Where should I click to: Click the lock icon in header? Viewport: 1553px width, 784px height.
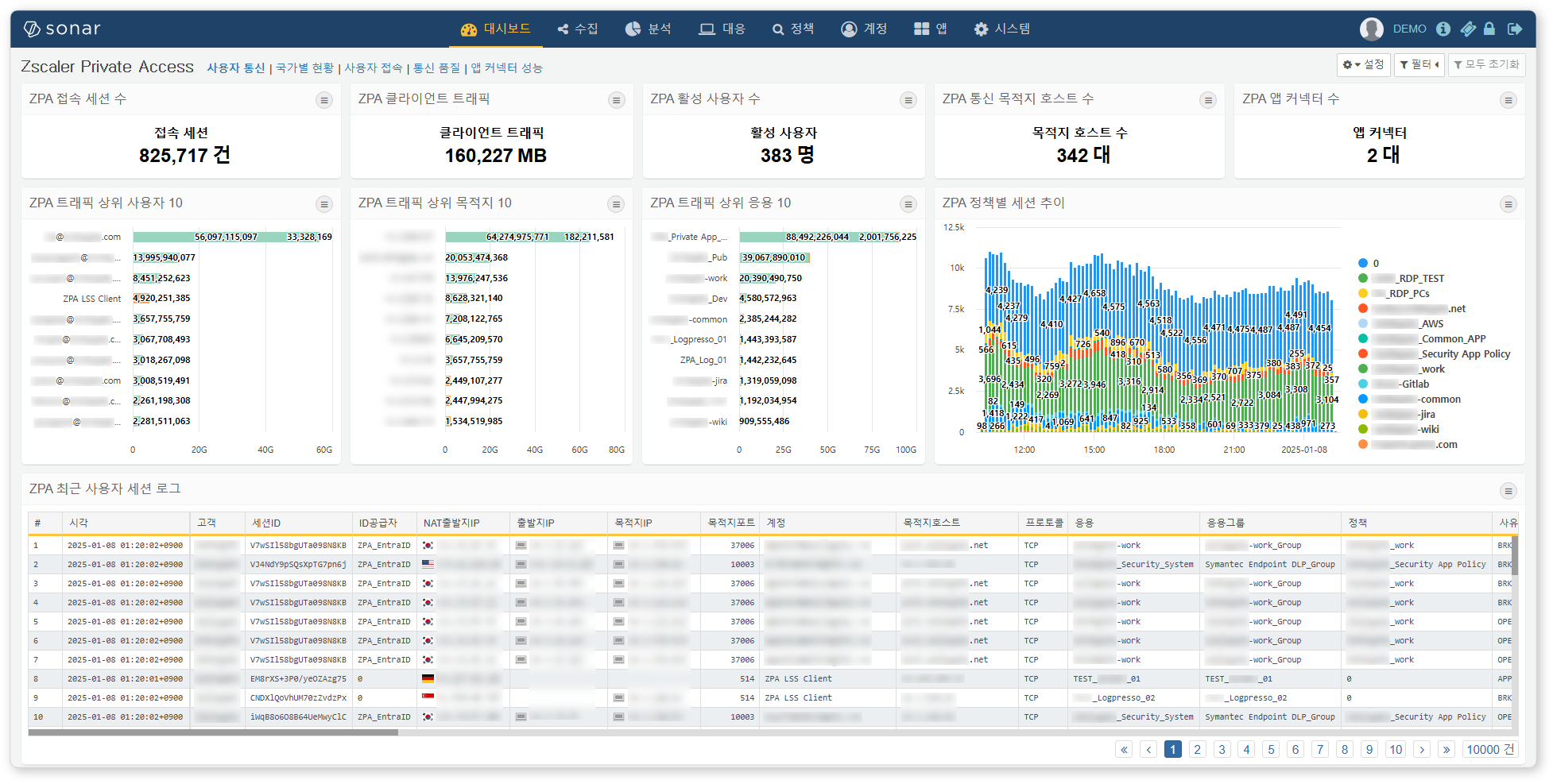pyautogui.click(x=1489, y=29)
